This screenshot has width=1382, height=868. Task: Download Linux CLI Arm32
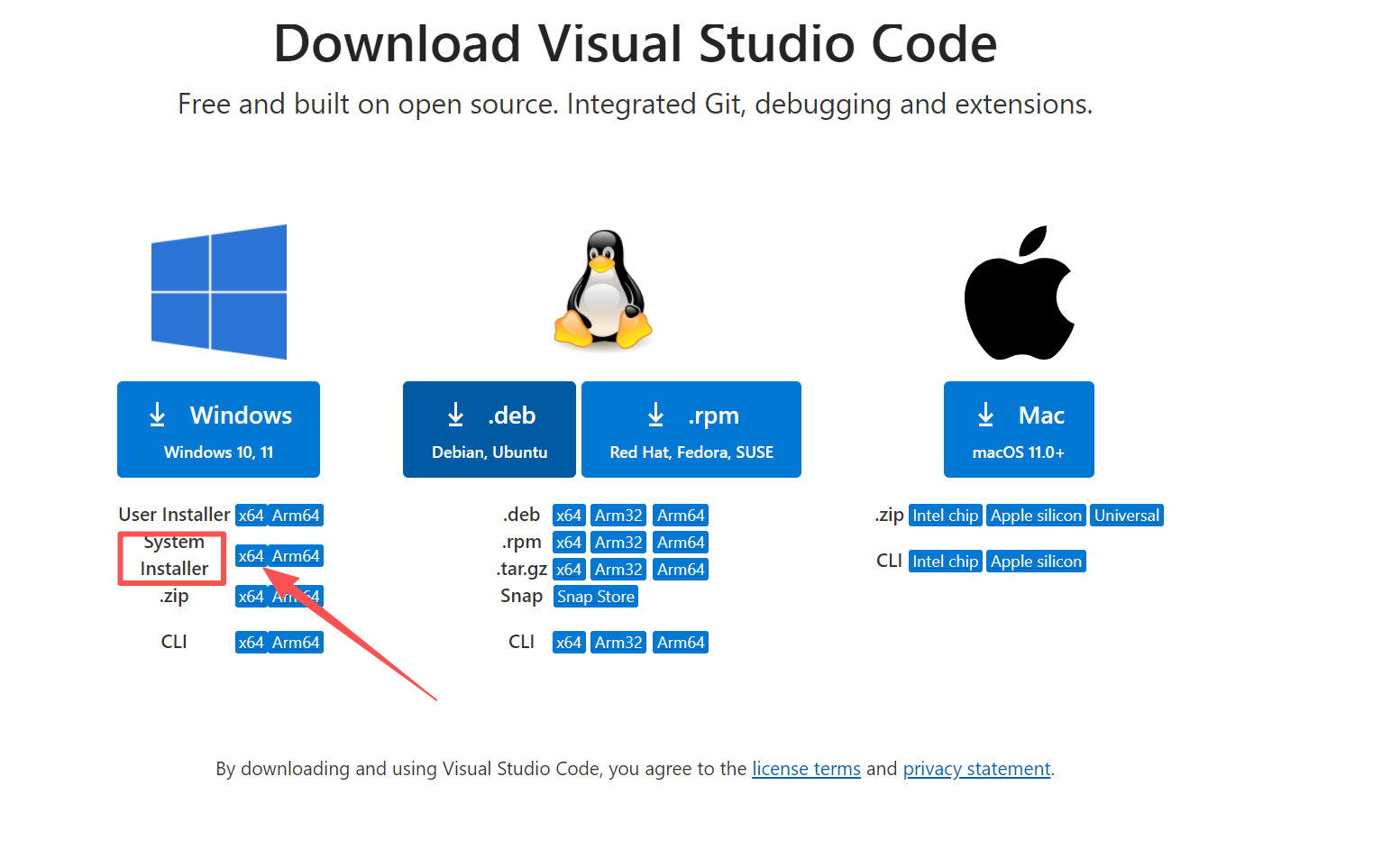pos(618,643)
